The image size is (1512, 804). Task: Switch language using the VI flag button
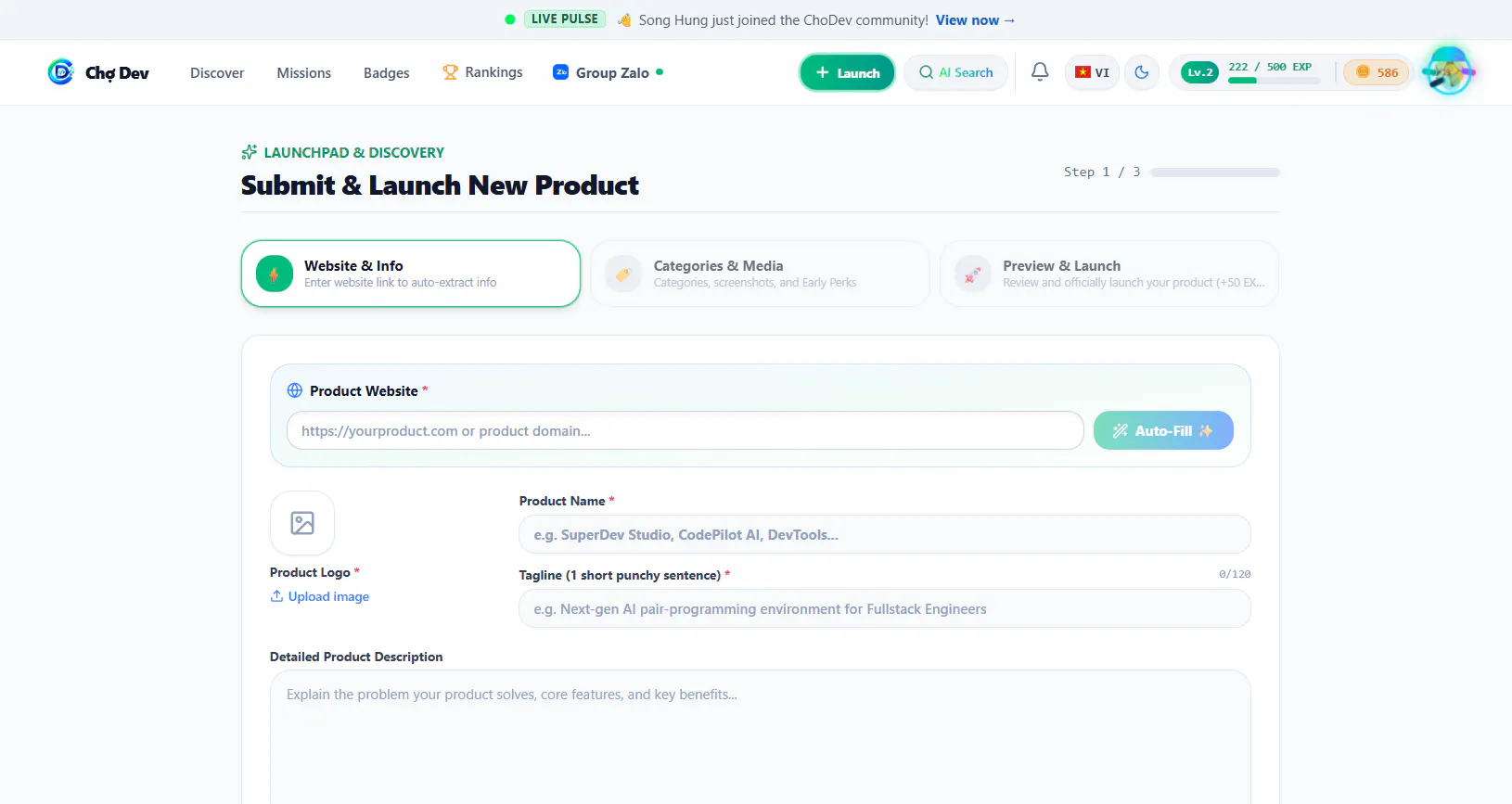[1092, 72]
